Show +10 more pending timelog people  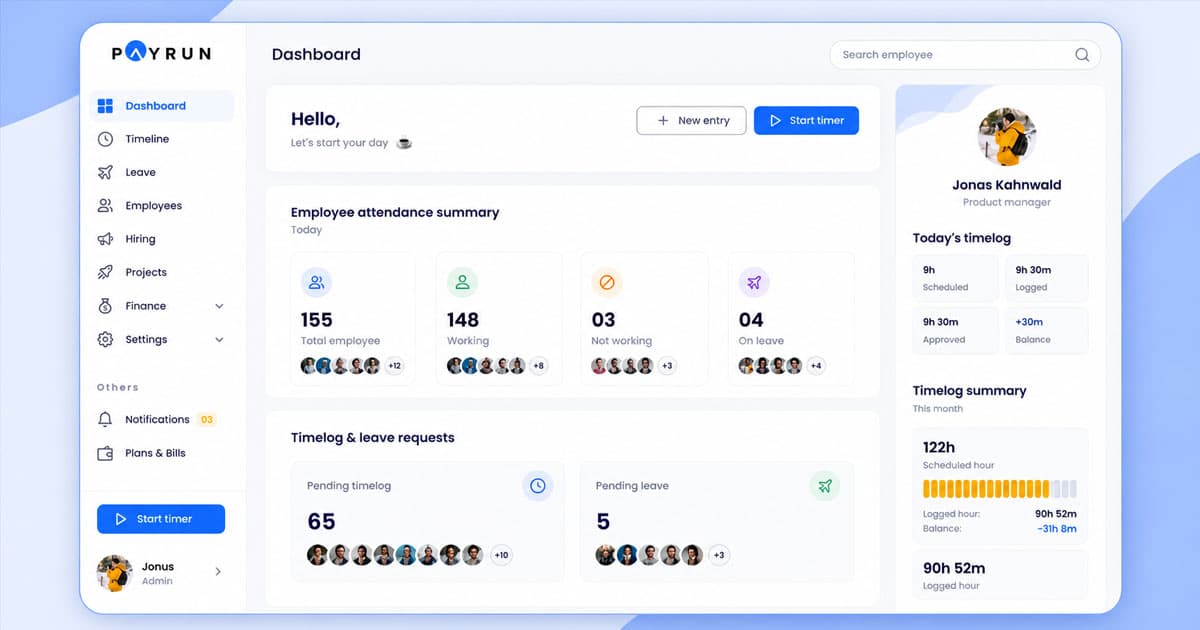point(501,555)
